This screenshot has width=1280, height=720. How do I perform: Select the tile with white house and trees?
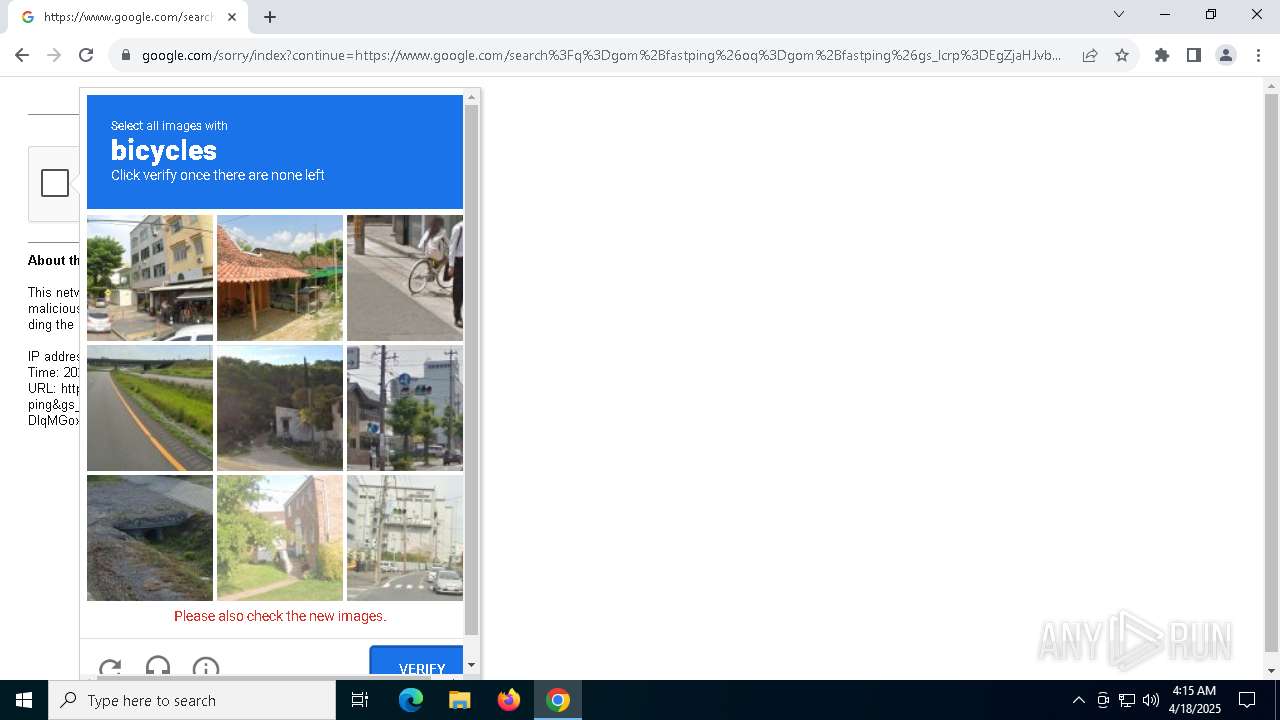point(280,408)
